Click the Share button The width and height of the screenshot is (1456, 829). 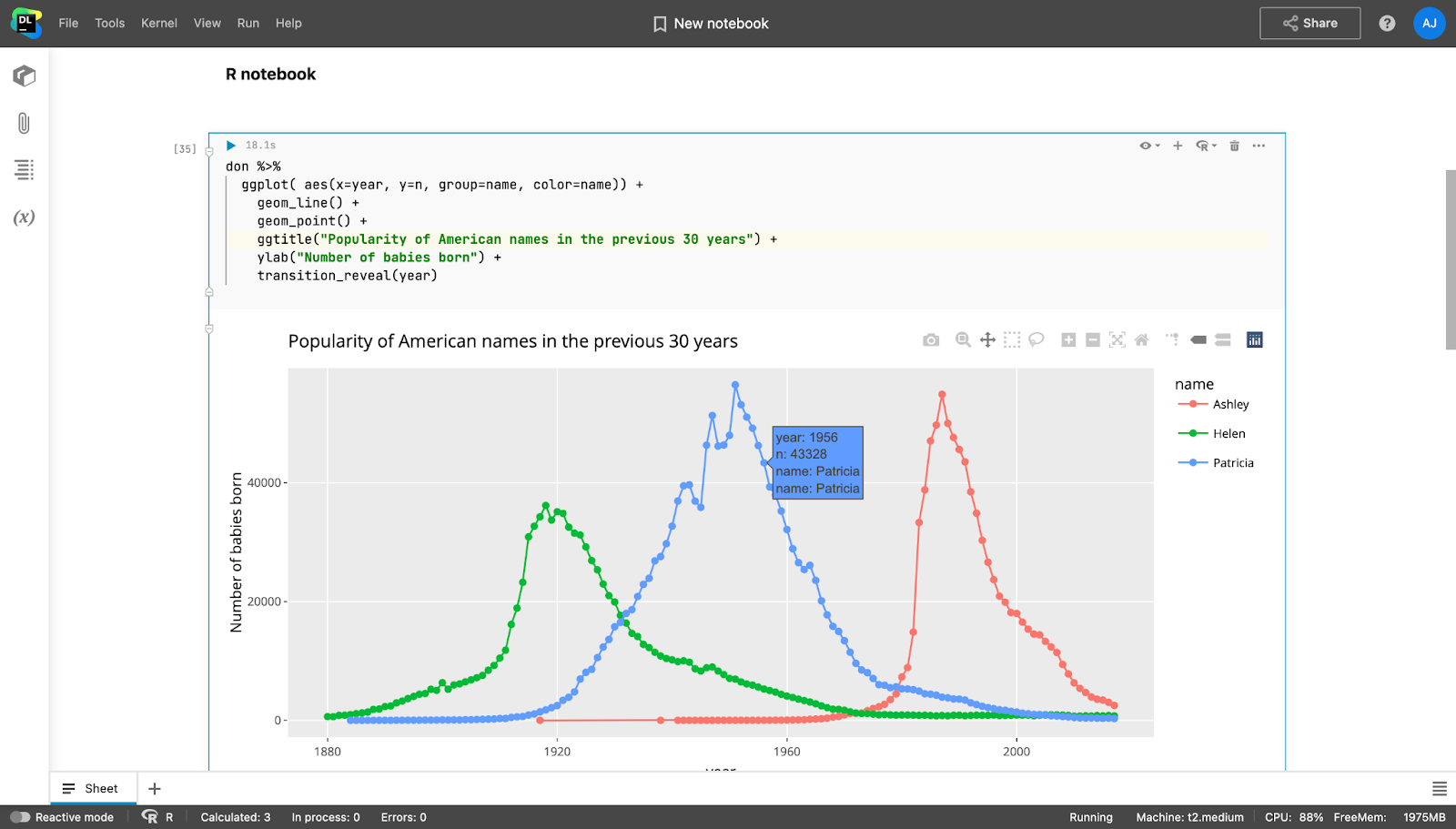pyautogui.click(x=1309, y=24)
